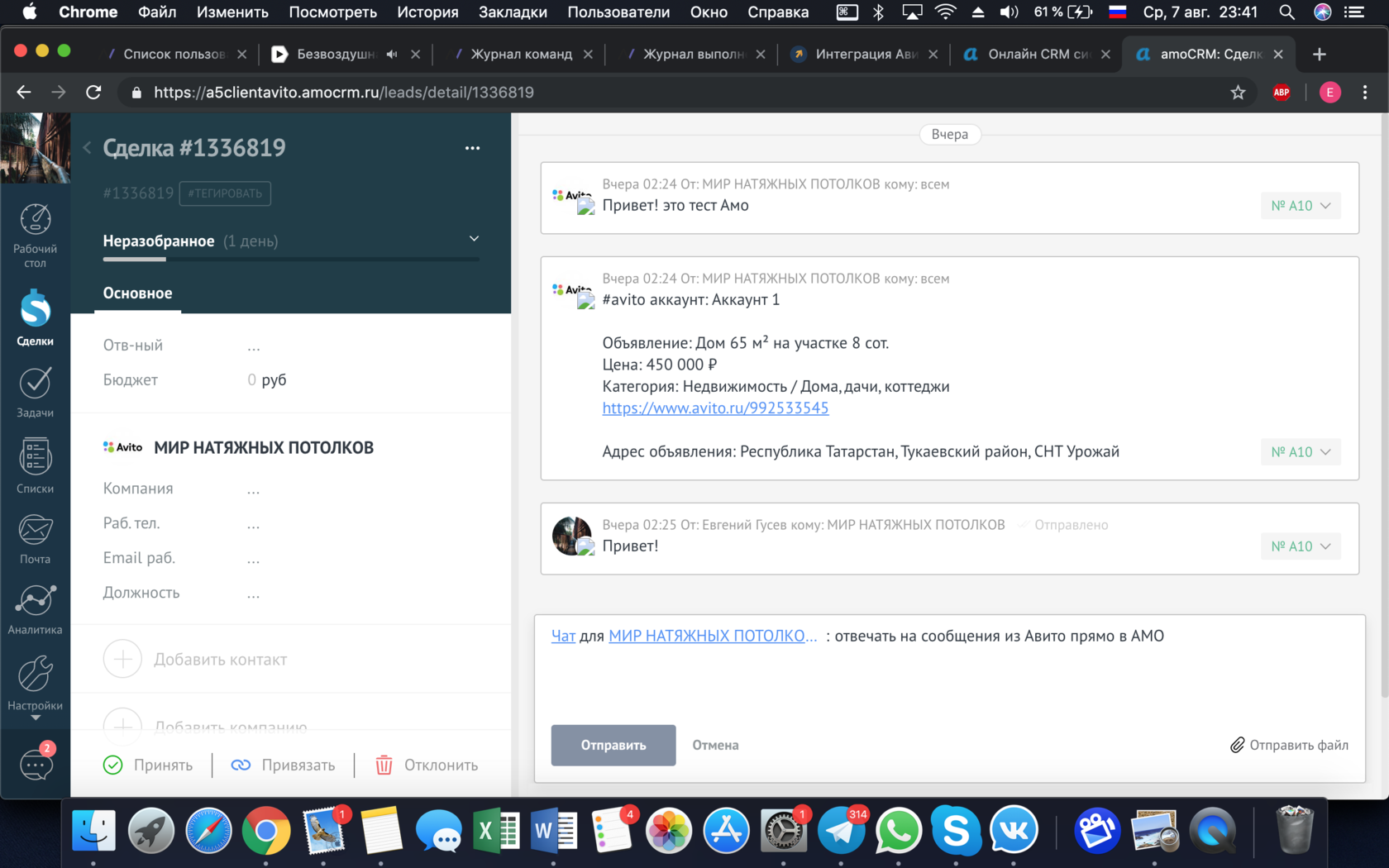The width and height of the screenshot is (1389, 868).
Task: Open WhatsApp from the Dock
Action: pyautogui.click(x=899, y=831)
